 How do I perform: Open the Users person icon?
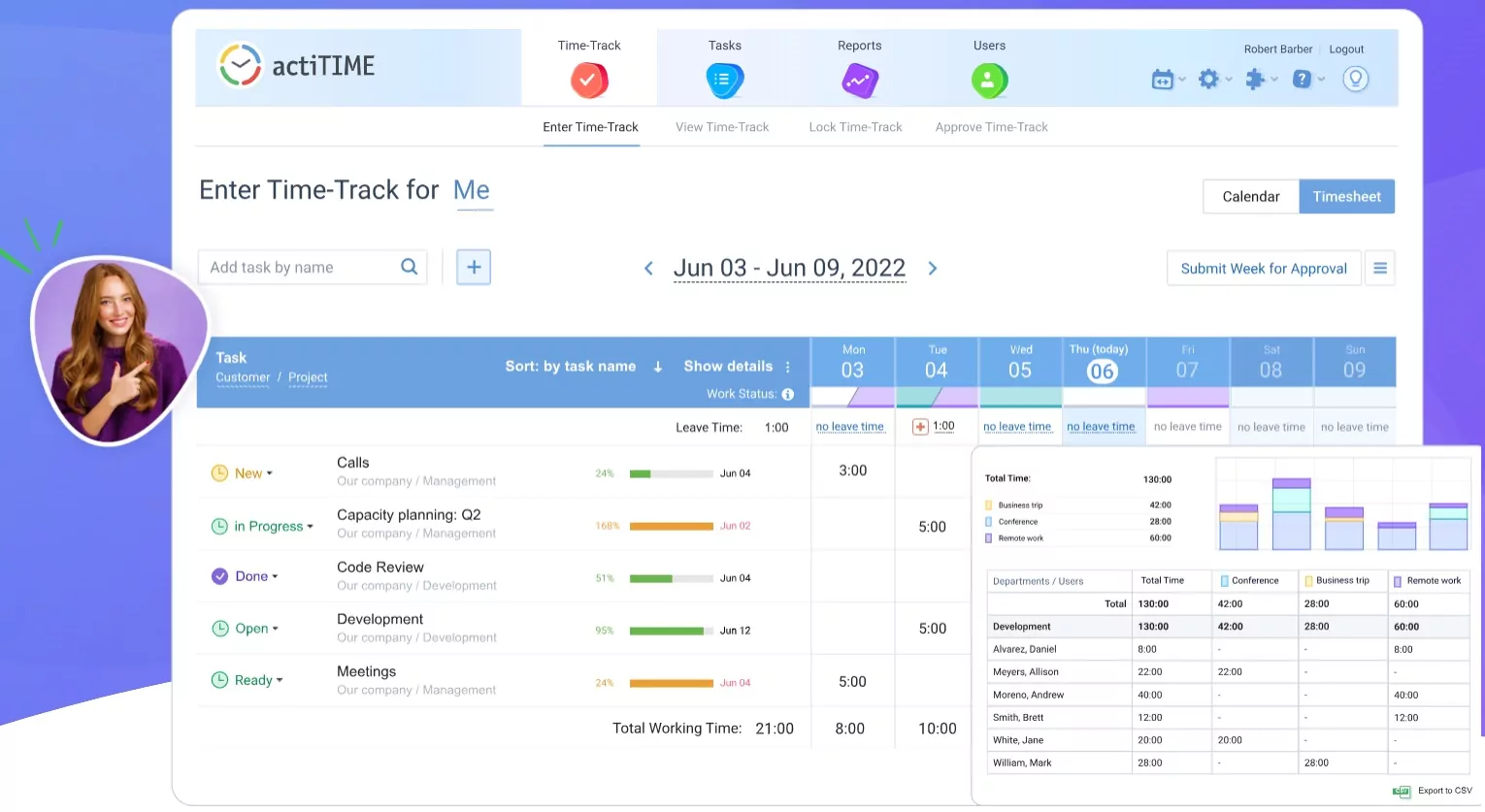pyautogui.click(x=989, y=81)
